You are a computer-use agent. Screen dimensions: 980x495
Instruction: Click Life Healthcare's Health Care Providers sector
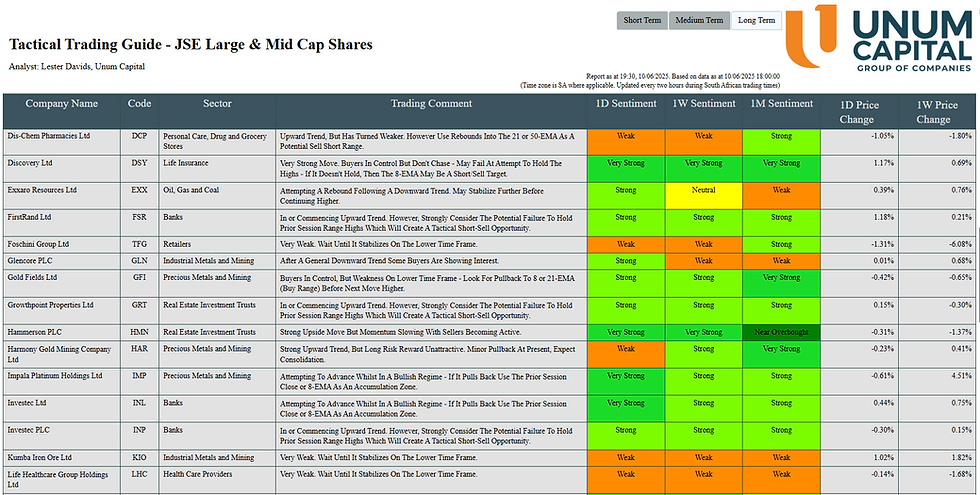198,474
